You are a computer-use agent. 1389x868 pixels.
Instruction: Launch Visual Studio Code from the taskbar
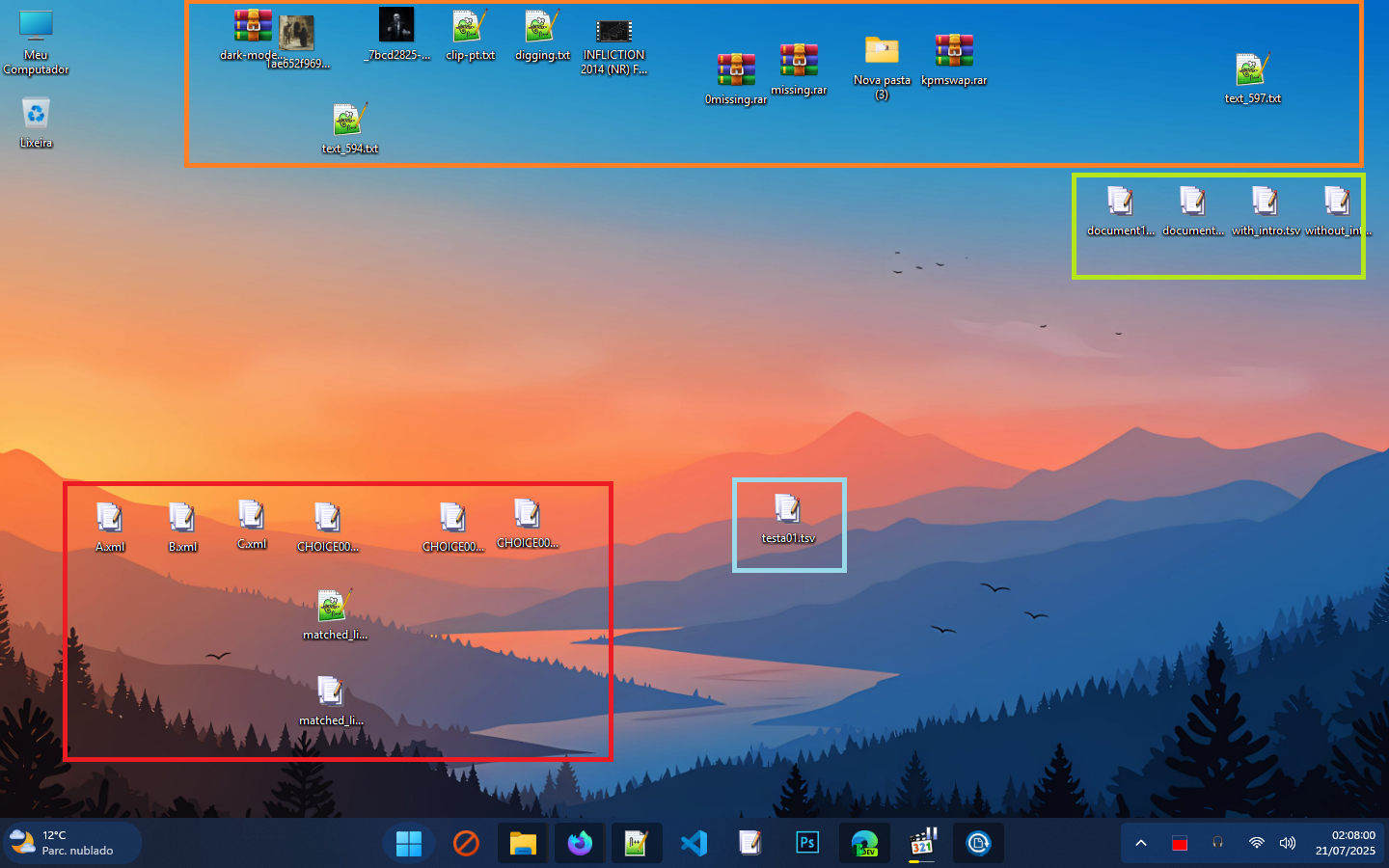[694, 843]
